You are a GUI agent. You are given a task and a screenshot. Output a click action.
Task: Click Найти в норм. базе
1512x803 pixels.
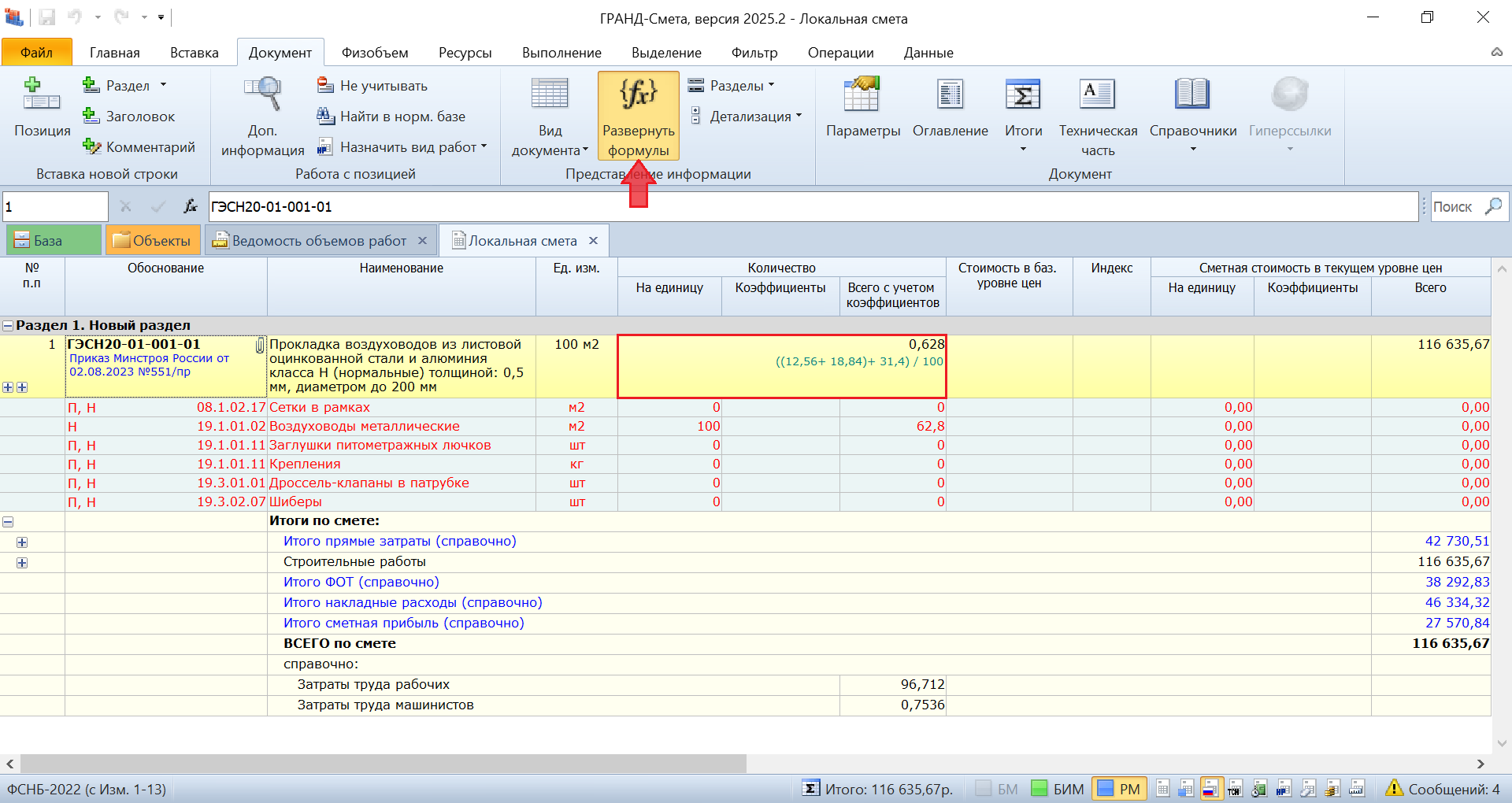[x=391, y=117]
